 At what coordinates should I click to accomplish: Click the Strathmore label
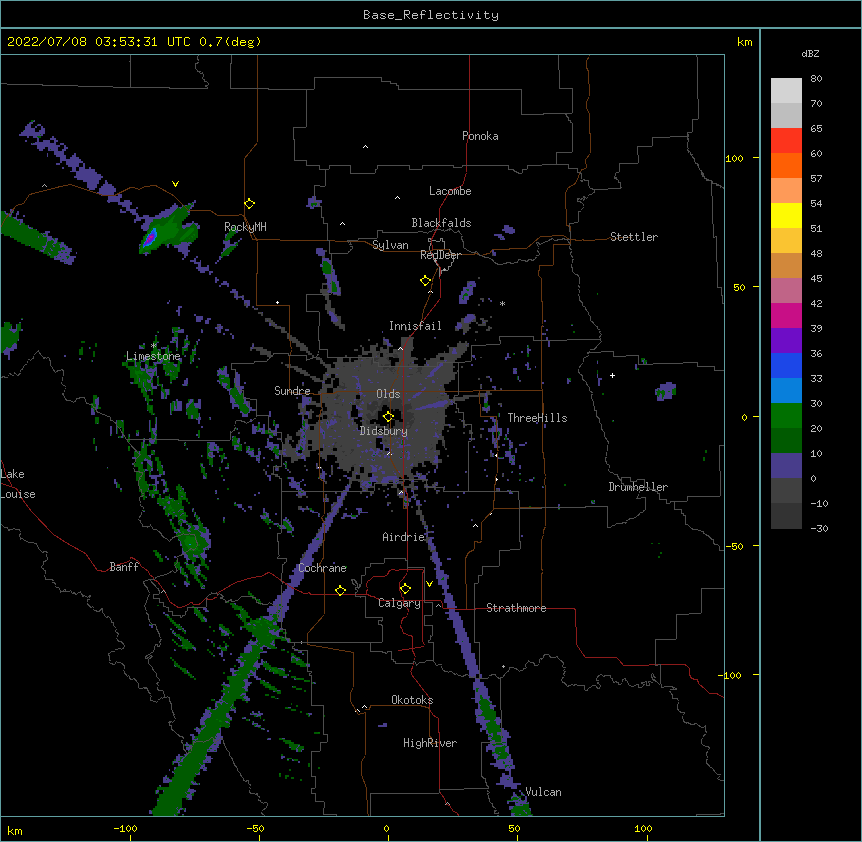[x=516, y=608]
